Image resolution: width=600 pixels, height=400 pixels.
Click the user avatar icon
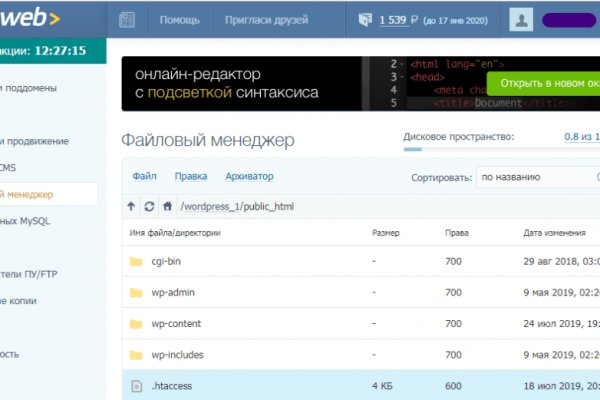521,19
